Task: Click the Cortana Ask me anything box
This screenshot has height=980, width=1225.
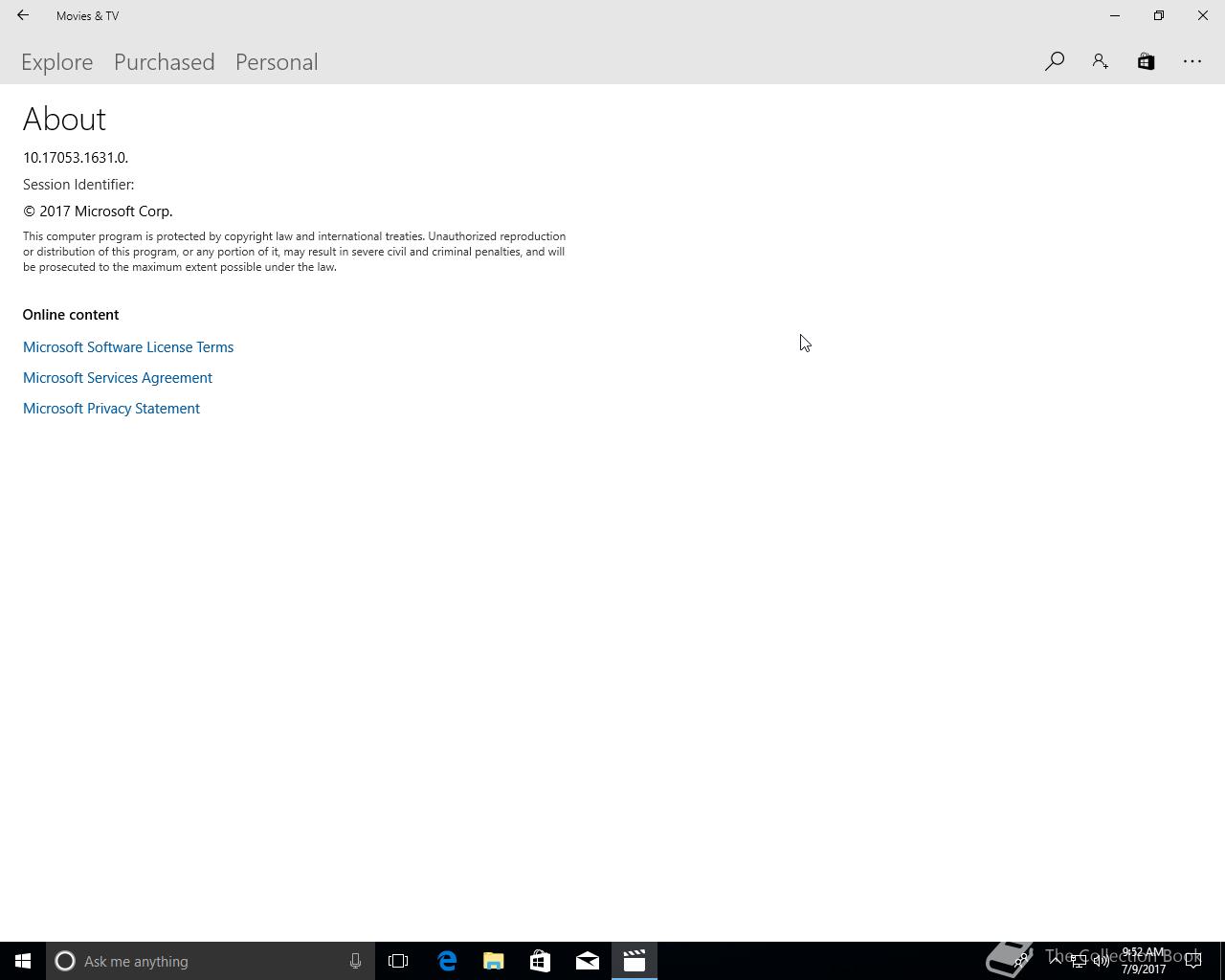Action: 211,961
